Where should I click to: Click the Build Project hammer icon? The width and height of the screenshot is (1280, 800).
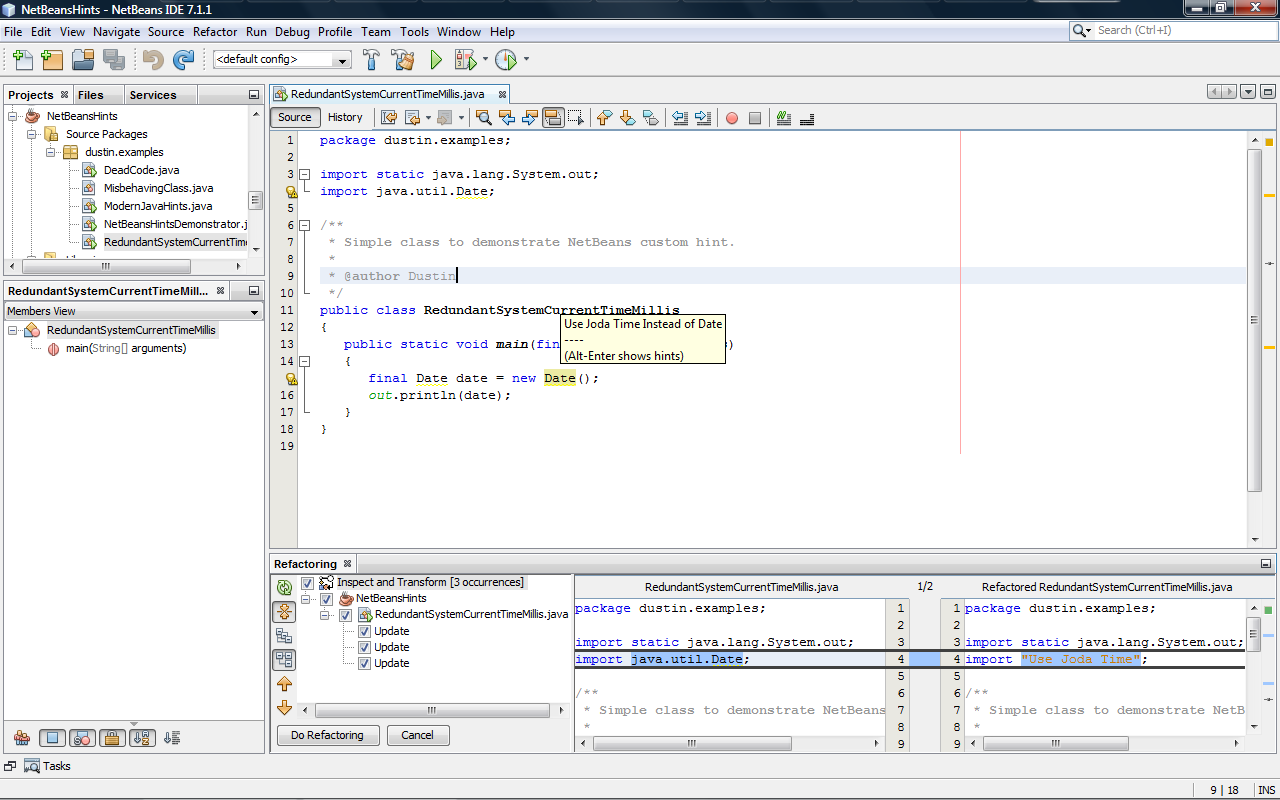pyautogui.click(x=372, y=60)
